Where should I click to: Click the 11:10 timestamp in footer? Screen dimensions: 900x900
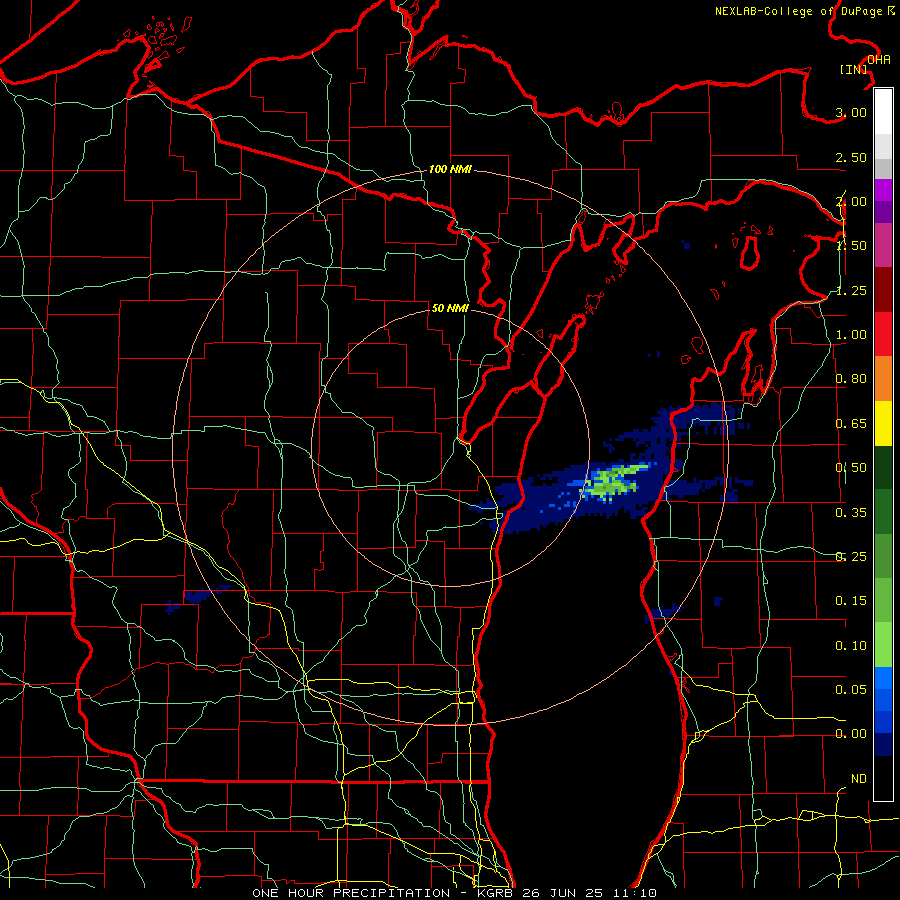click(635, 893)
